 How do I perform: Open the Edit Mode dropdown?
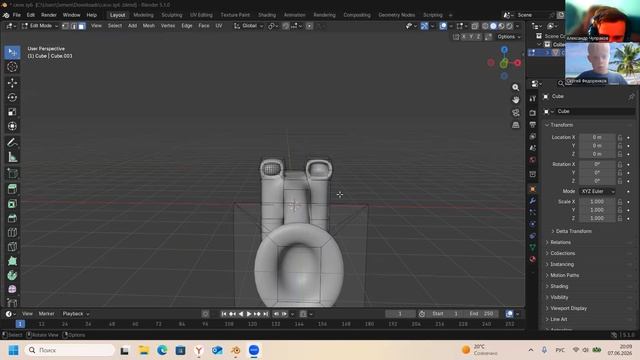point(40,26)
